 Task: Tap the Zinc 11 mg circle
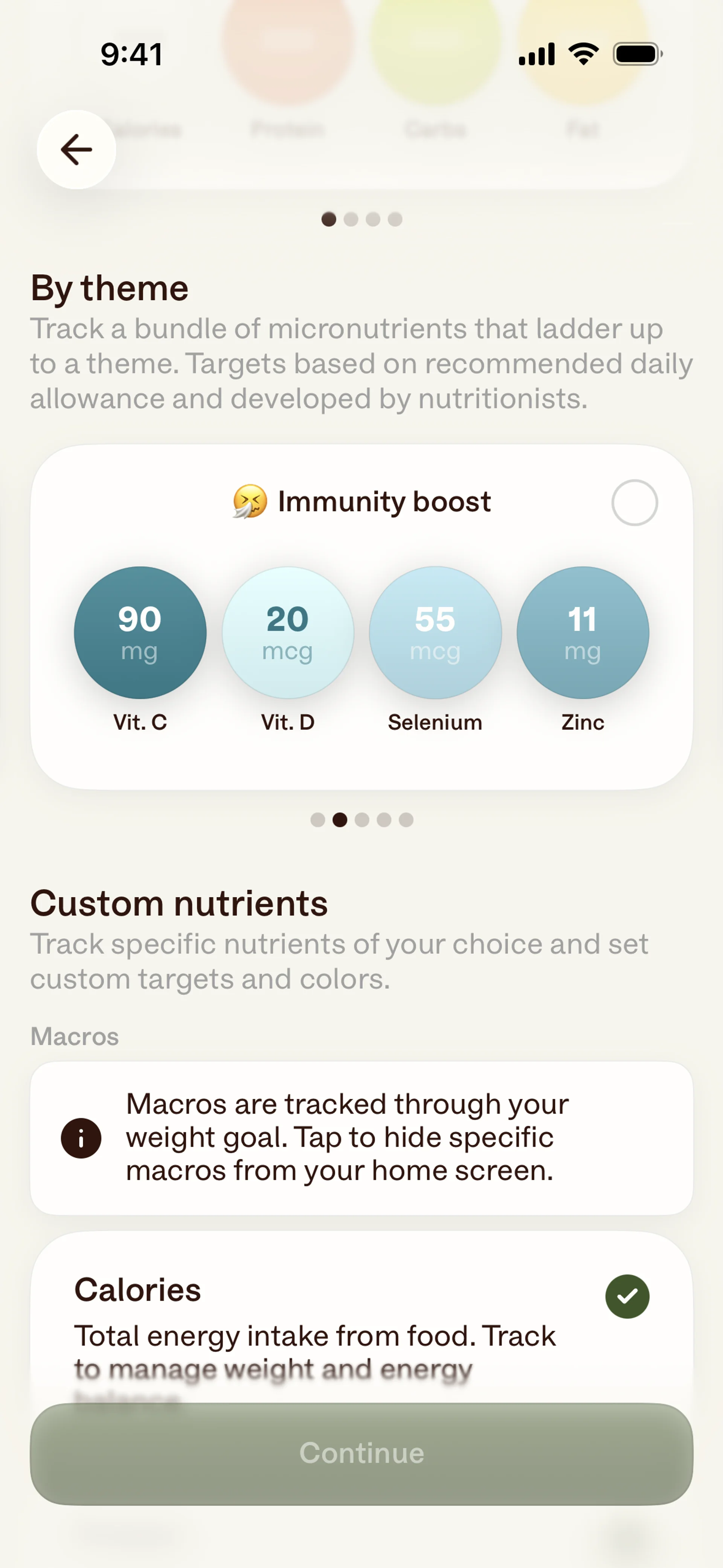583,633
